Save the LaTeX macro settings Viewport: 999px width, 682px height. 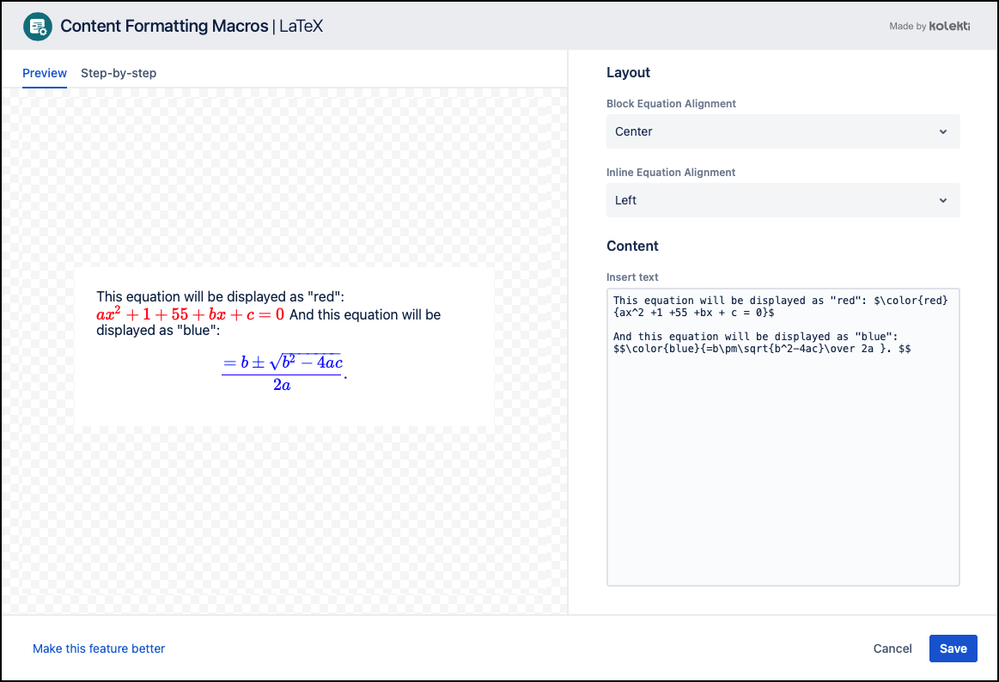click(x=952, y=648)
